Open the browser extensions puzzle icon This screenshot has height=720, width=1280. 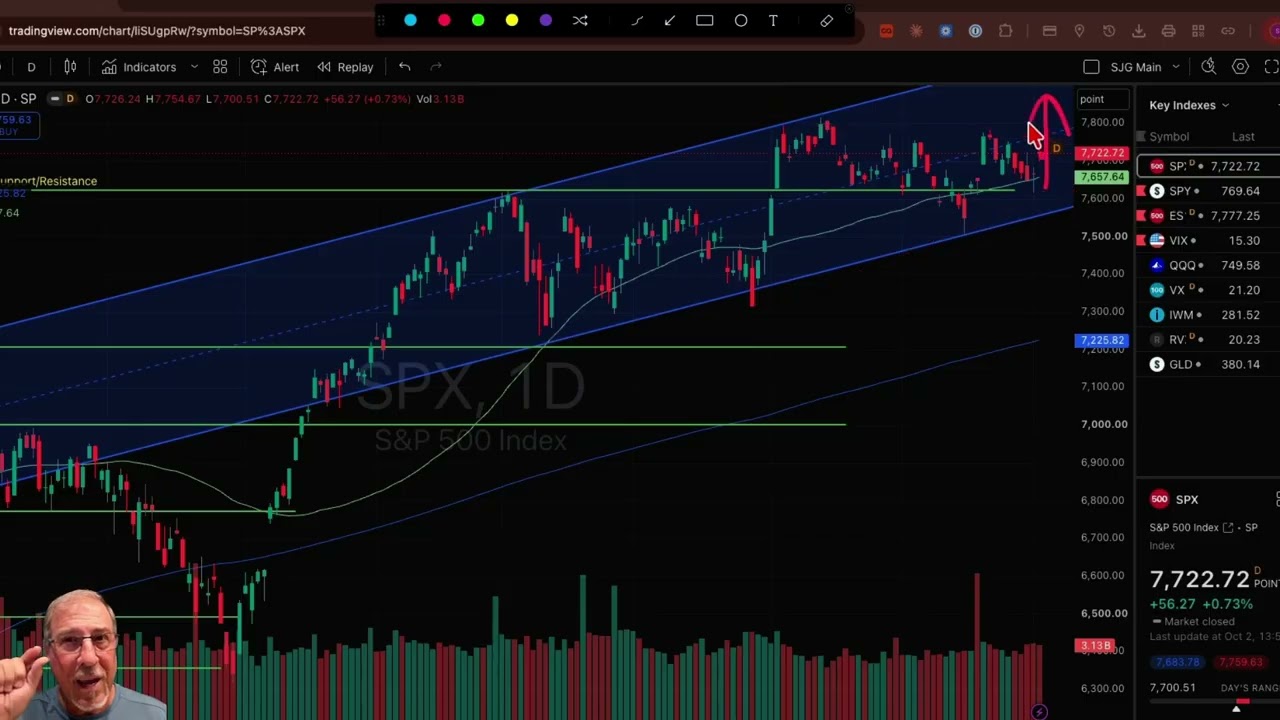pyautogui.click(x=1006, y=31)
